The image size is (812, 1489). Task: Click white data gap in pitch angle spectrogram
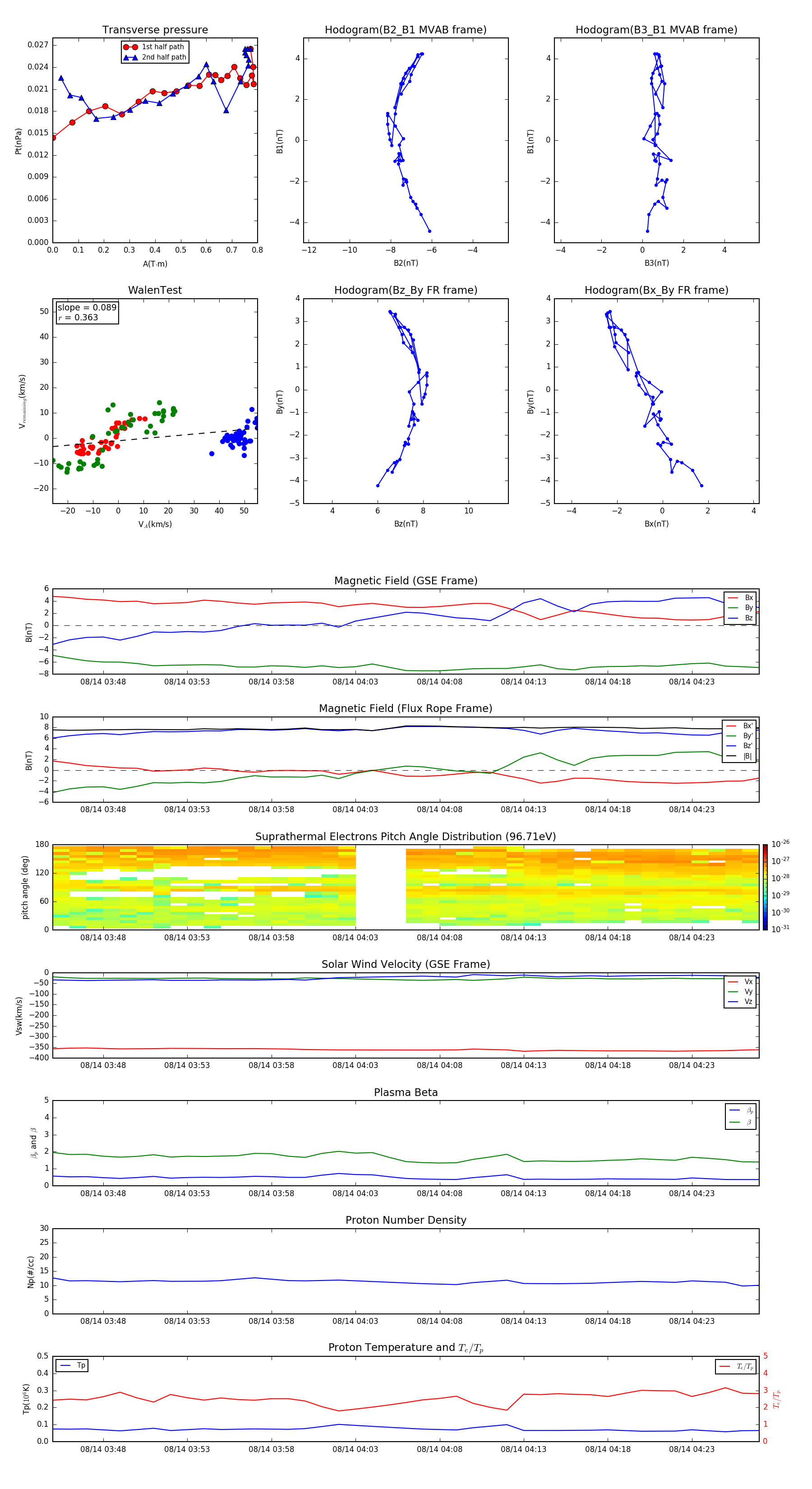pyautogui.click(x=381, y=887)
